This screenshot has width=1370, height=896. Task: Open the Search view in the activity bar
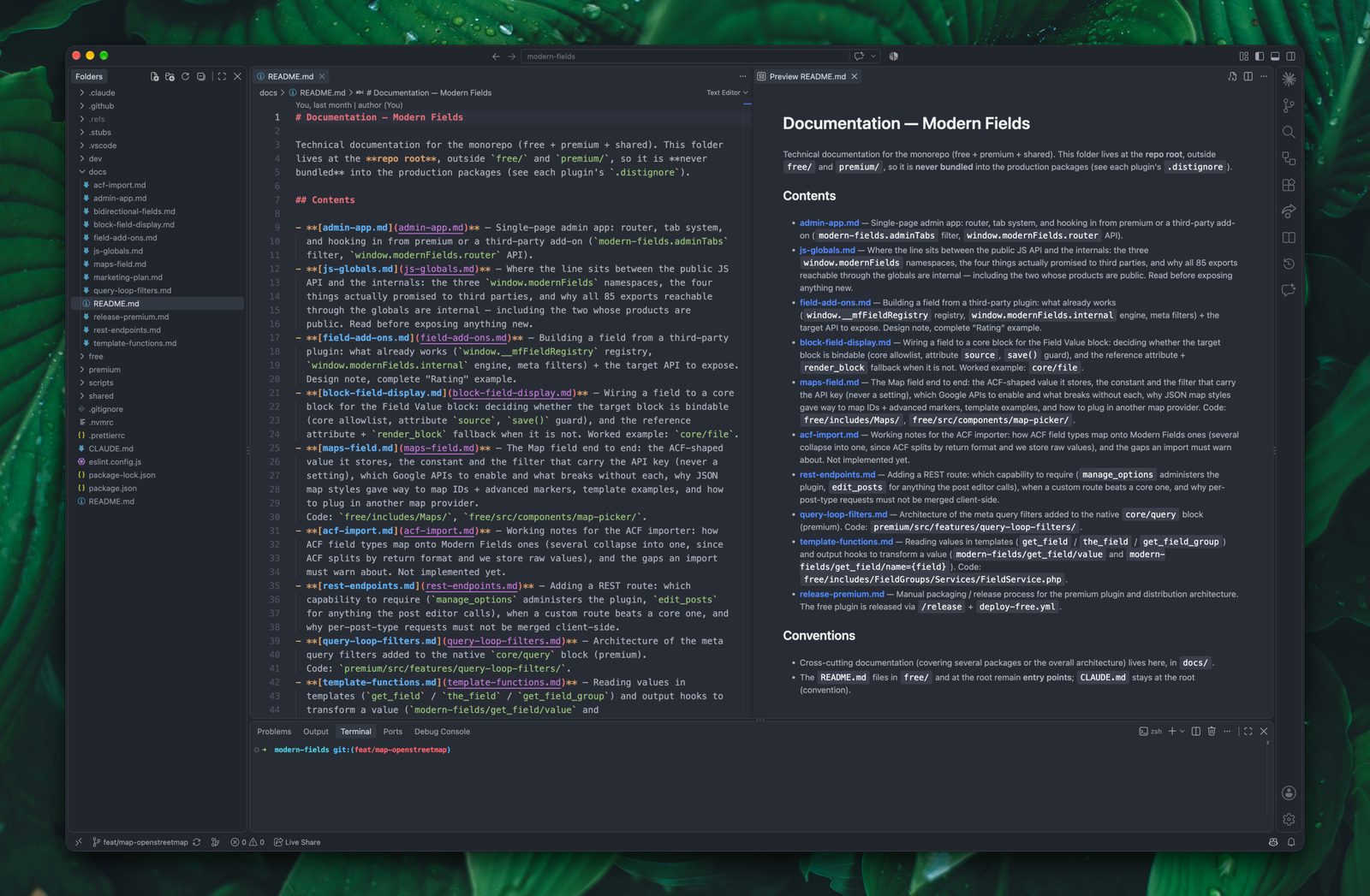tap(1289, 132)
